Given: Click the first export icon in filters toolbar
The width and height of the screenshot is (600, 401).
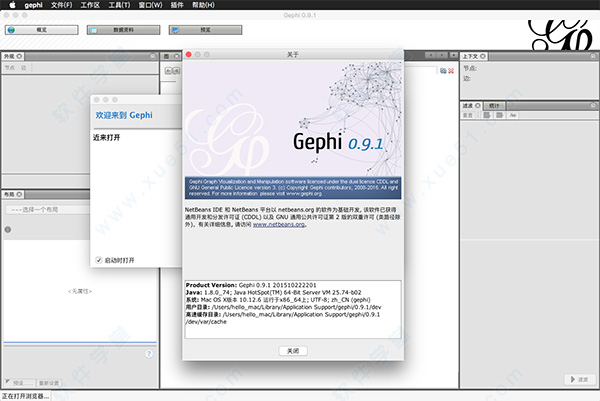Looking at the screenshot, I should coord(487,115).
